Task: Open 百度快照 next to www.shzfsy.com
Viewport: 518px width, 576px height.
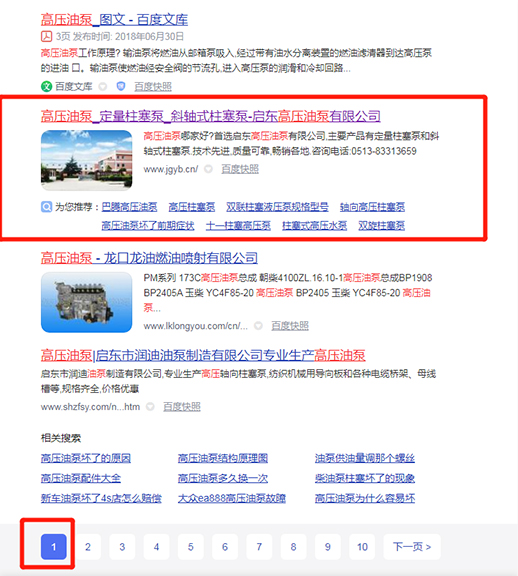Action: click(182, 407)
